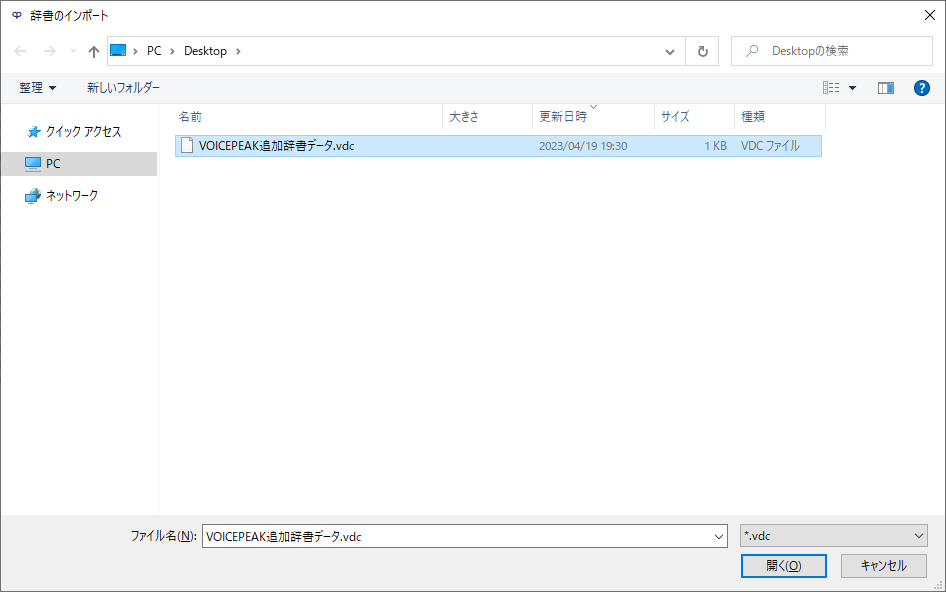Create a folder with 新しいフォルダー
This screenshot has width=946, height=592.
click(123, 88)
